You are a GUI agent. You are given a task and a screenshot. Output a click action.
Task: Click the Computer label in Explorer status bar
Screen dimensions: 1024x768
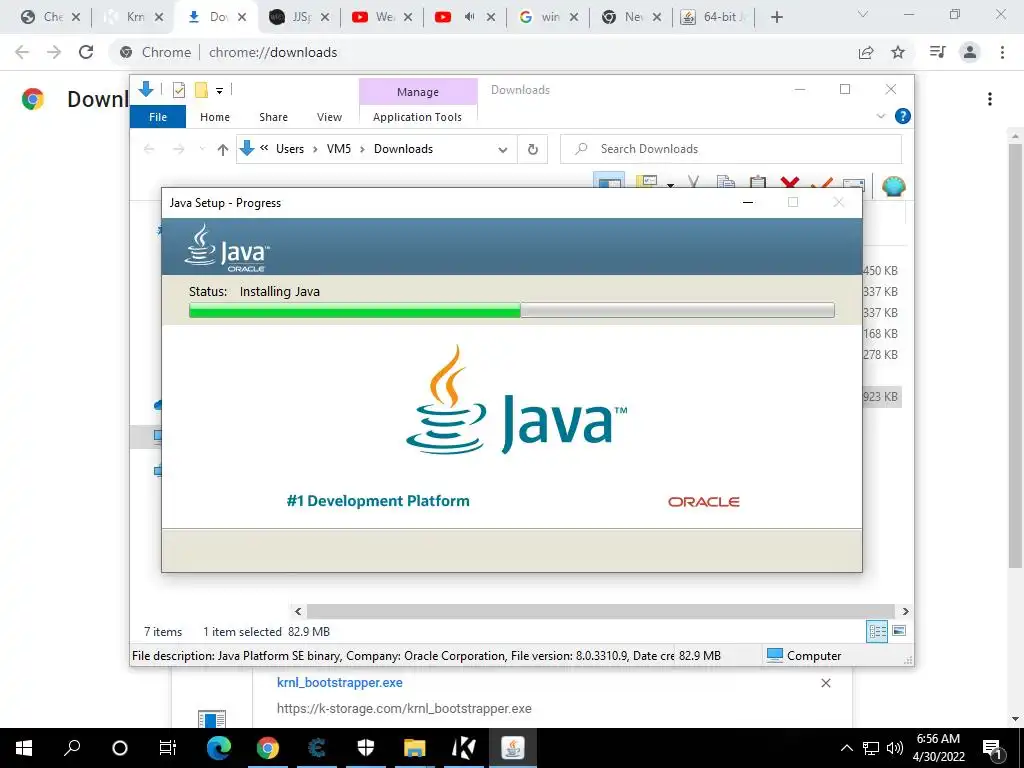pos(814,656)
